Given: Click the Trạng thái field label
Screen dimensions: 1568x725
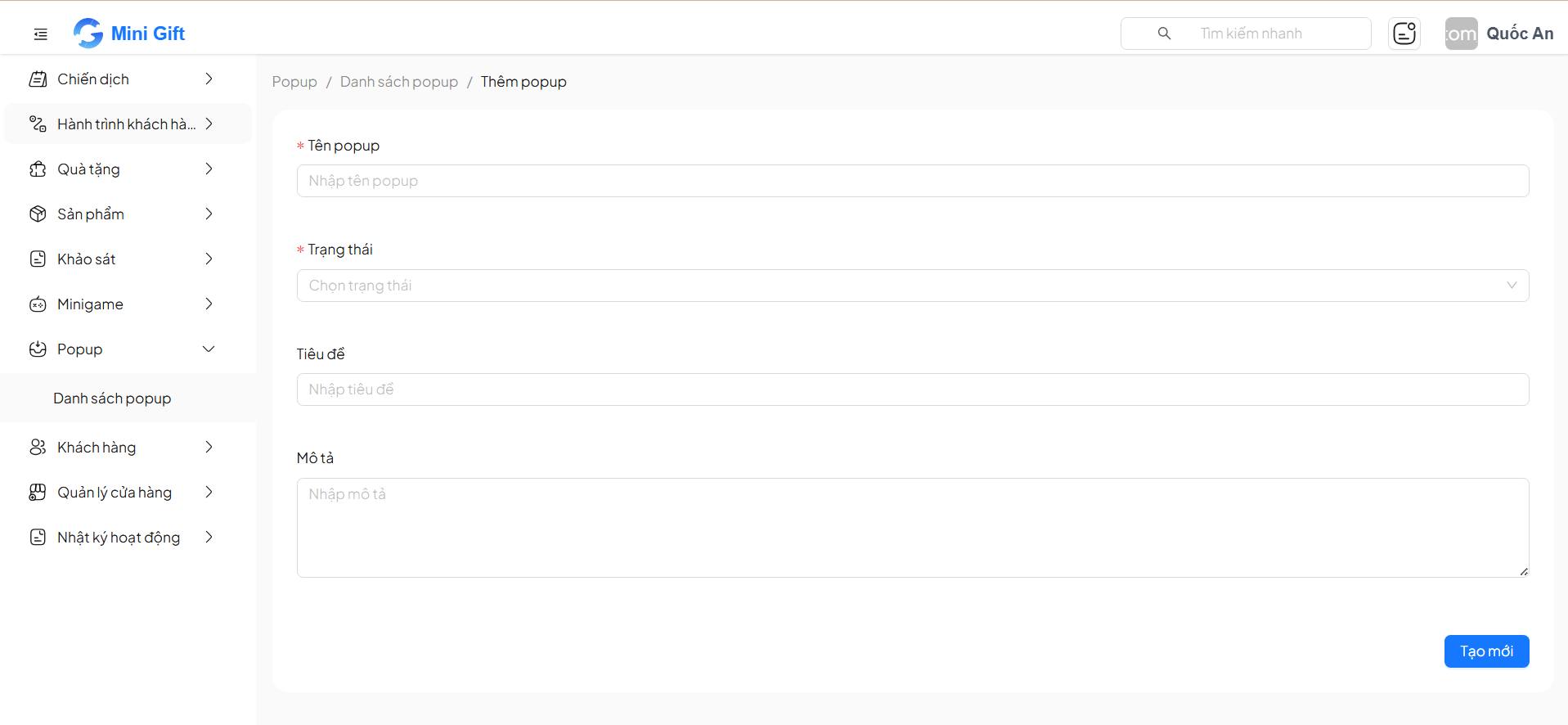Looking at the screenshot, I should (340, 250).
